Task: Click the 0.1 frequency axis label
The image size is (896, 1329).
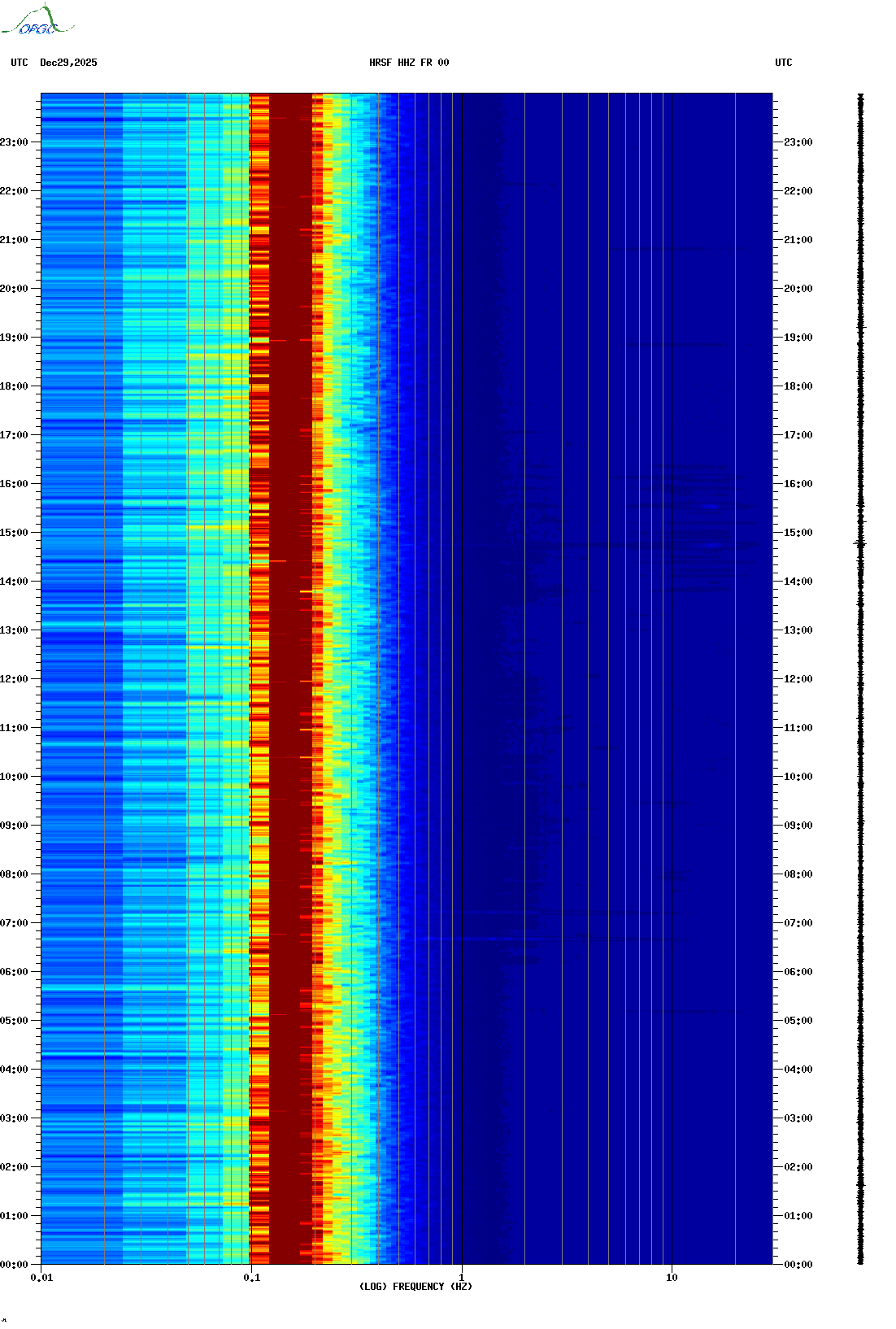Action: coord(252,1278)
